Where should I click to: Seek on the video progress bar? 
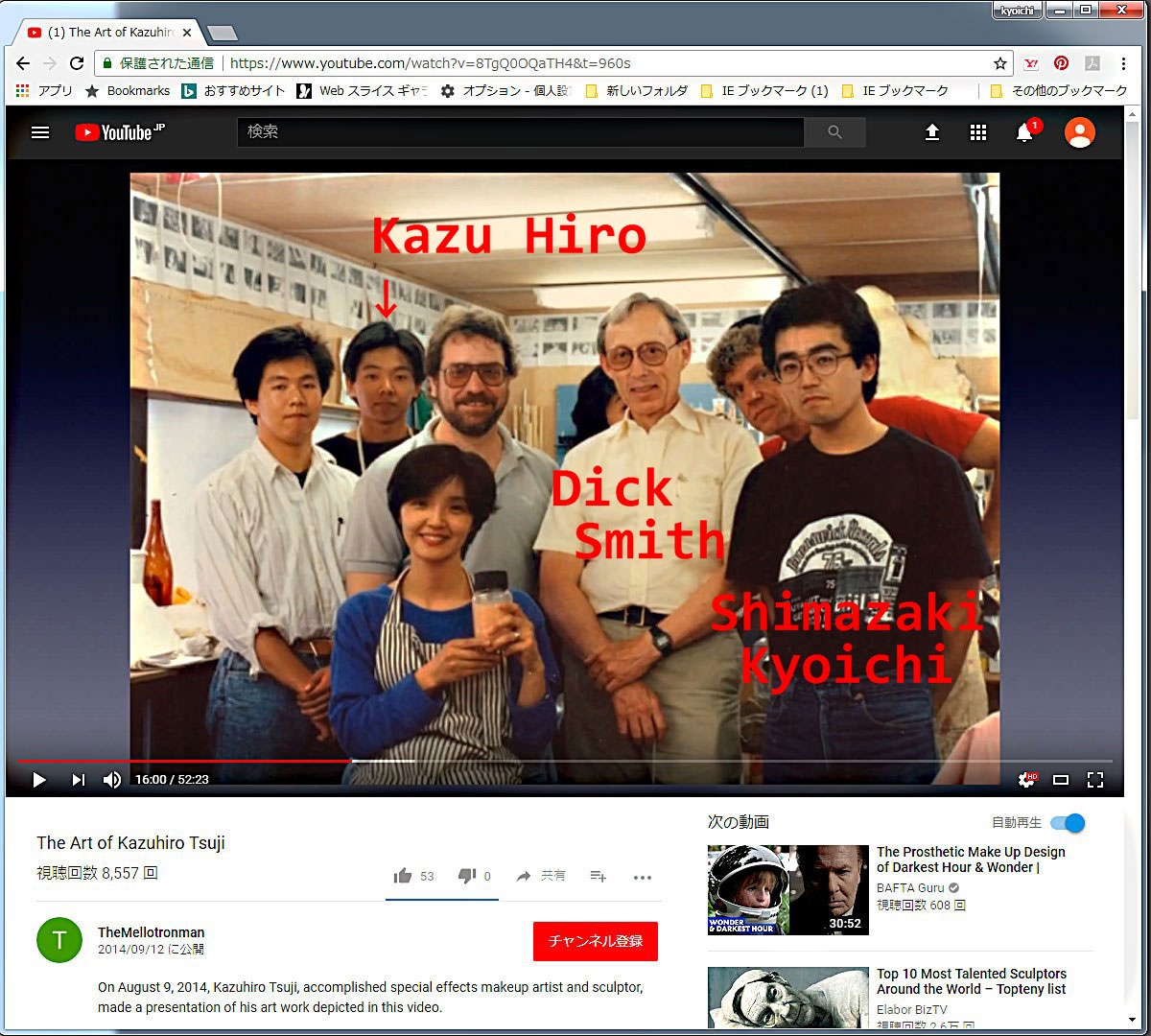(x=564, y=761)
